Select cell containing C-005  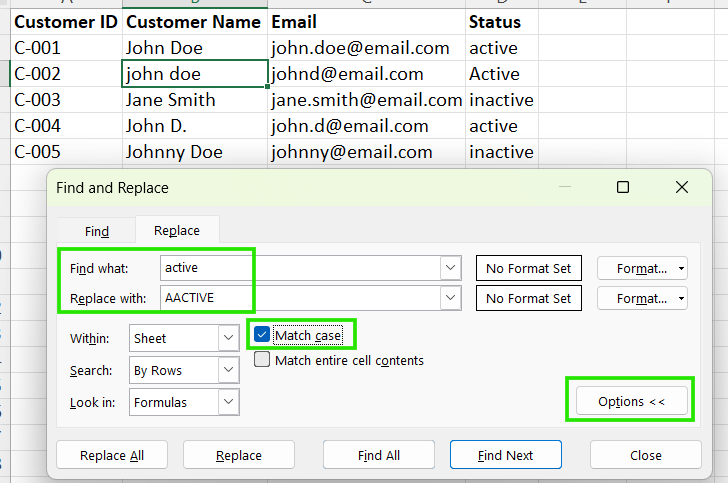pyautogui.click(x=66, y=152)
